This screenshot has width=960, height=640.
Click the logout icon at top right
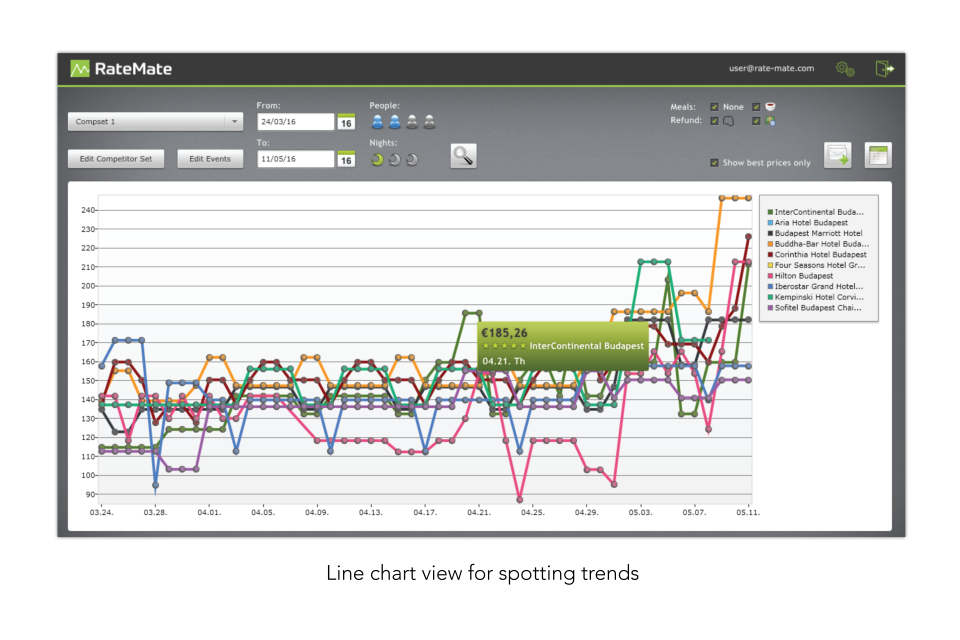click(883, 68)
